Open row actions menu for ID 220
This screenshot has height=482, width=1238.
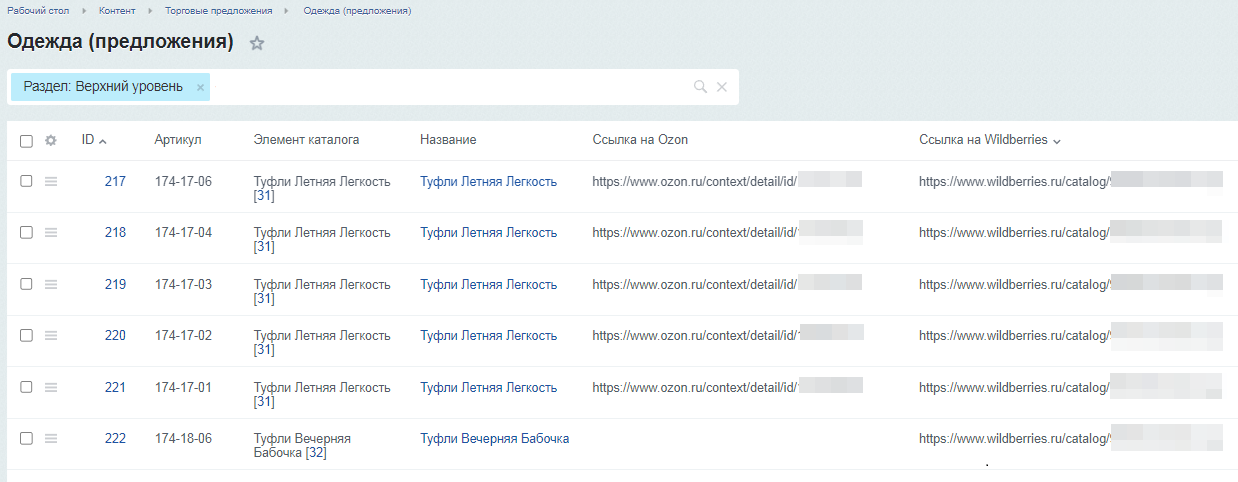(x=51, y=335)
